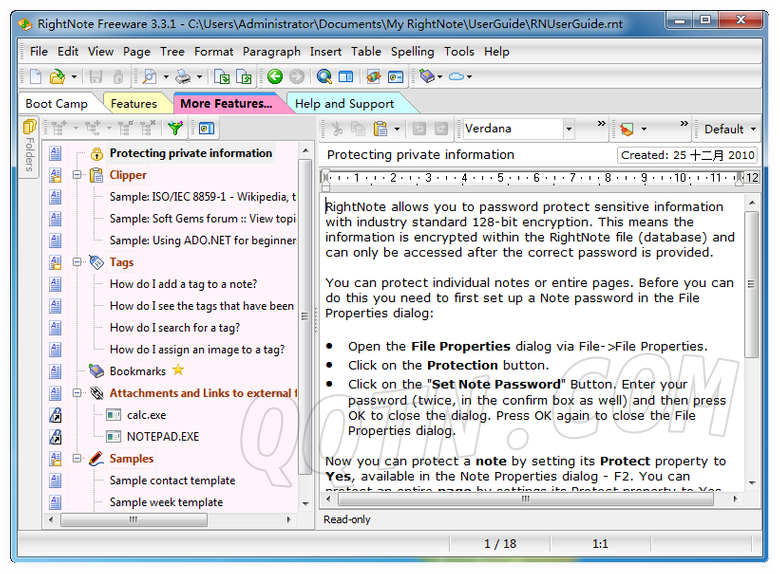This screenshot has width=780, height=574.
Task: Open the Spelling menu
Action: point(412,51)
